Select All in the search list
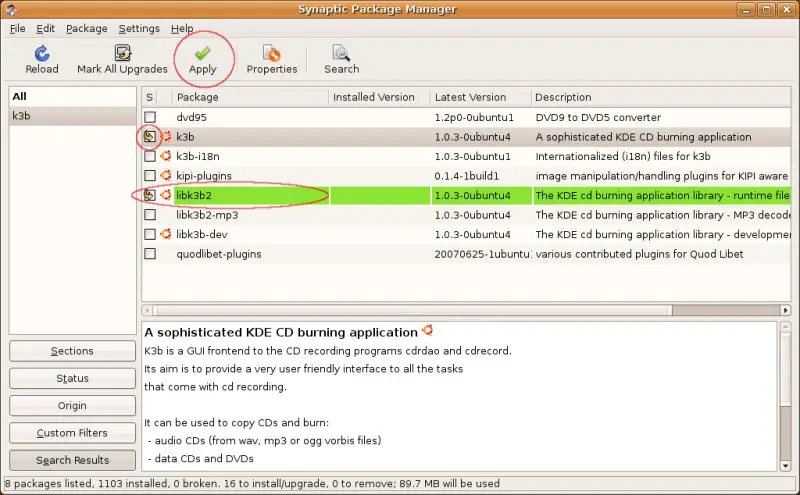The width and height of the screenshot is (800, 495). [x=72, y=96]
